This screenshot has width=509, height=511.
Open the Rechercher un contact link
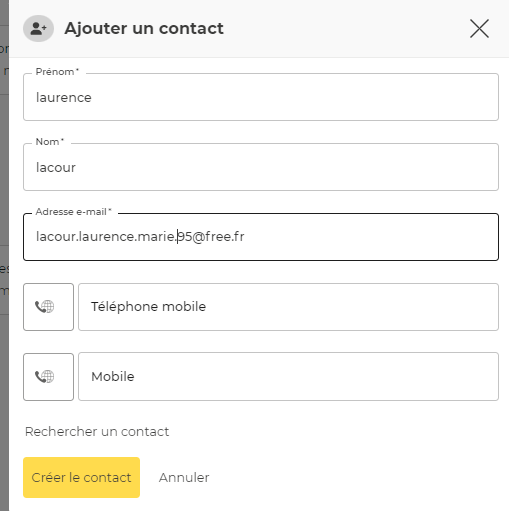click(x=97, y=432)
